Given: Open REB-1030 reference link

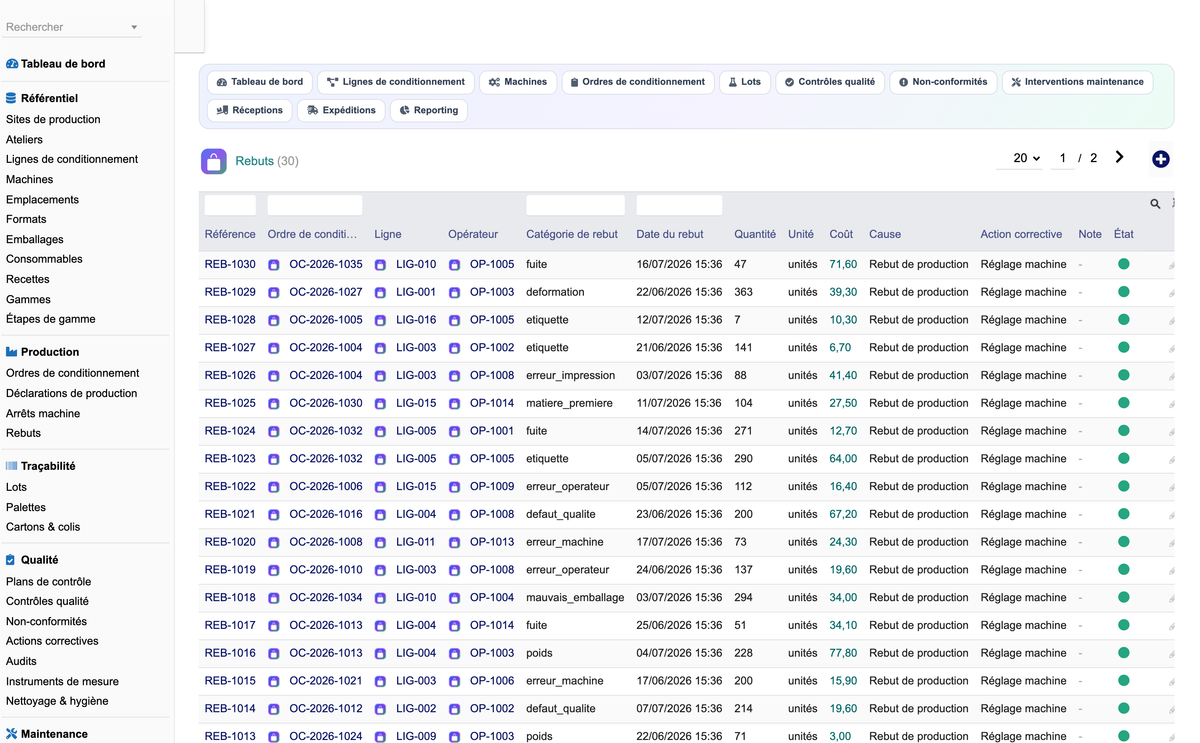Looking at the screenshot, I should [x=230, y=265].
